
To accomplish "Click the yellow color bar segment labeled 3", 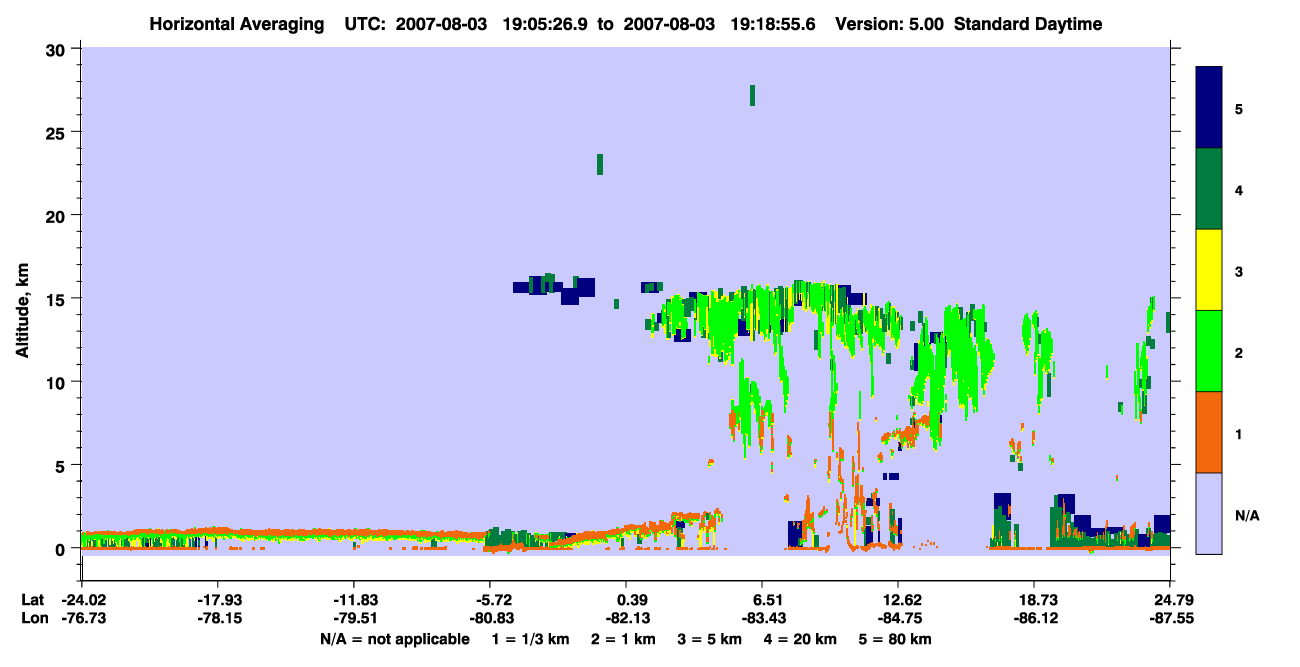I will [x=1209, y=270].
